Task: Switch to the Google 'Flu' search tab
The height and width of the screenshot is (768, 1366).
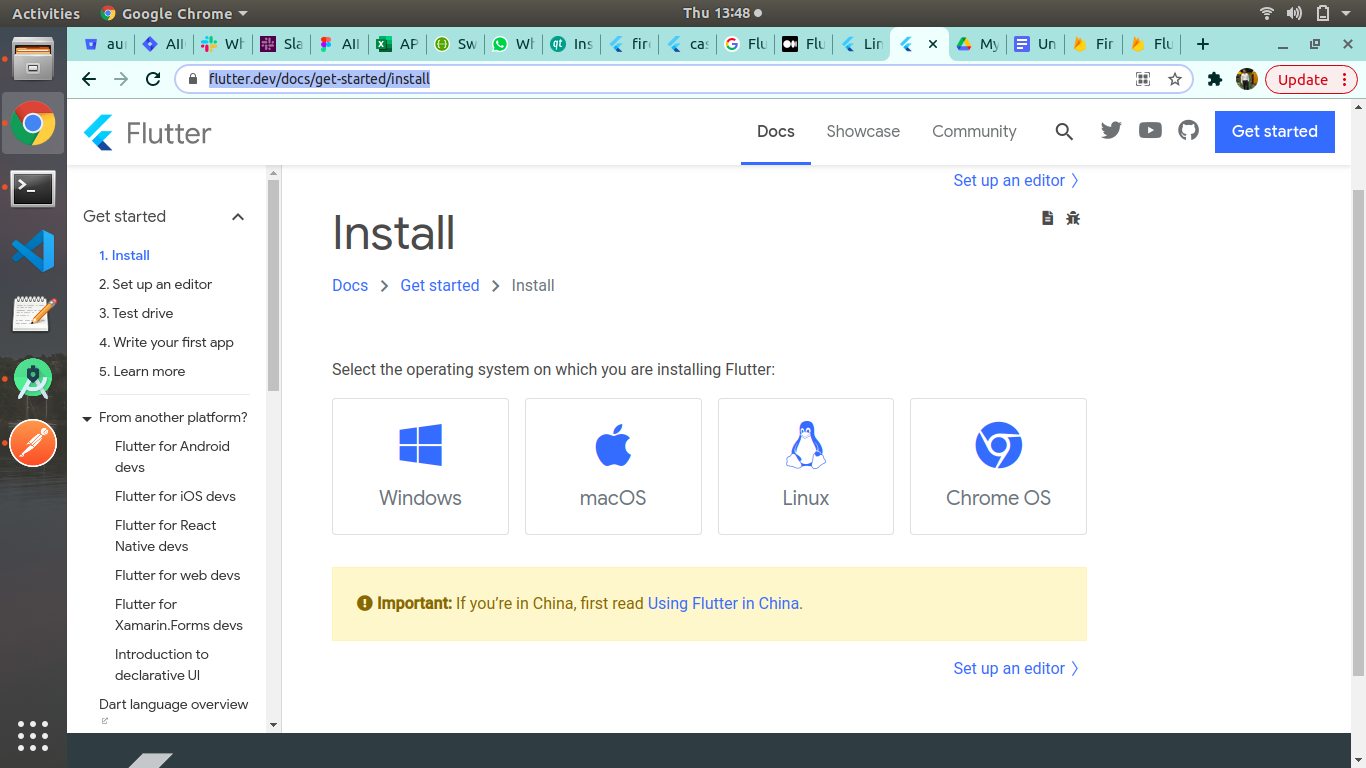Action: point(746,44)
